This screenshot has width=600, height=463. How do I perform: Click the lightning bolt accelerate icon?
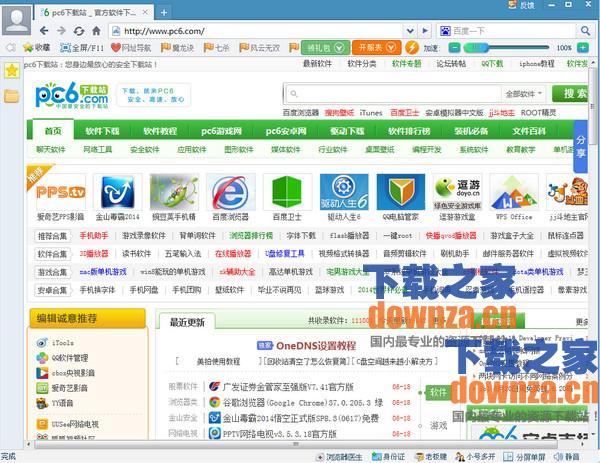(412, 48)
